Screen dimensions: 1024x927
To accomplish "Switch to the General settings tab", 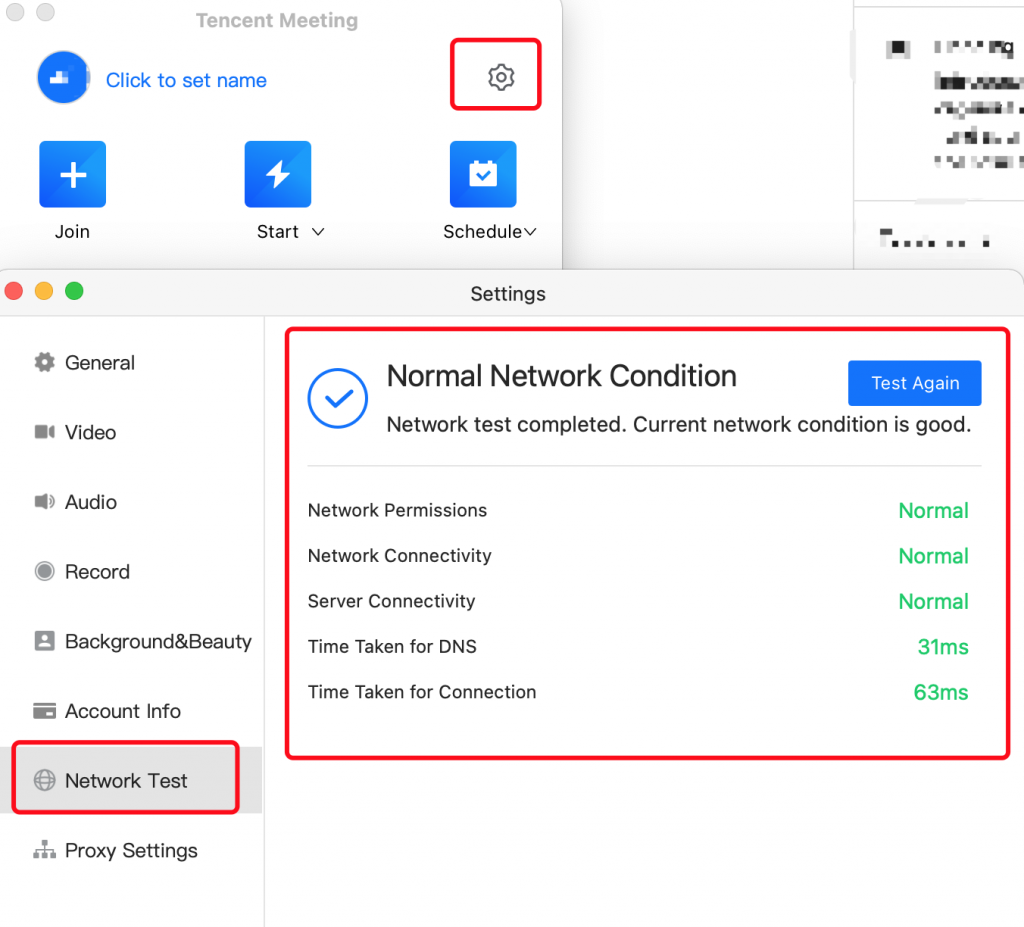I will point(99,363).
